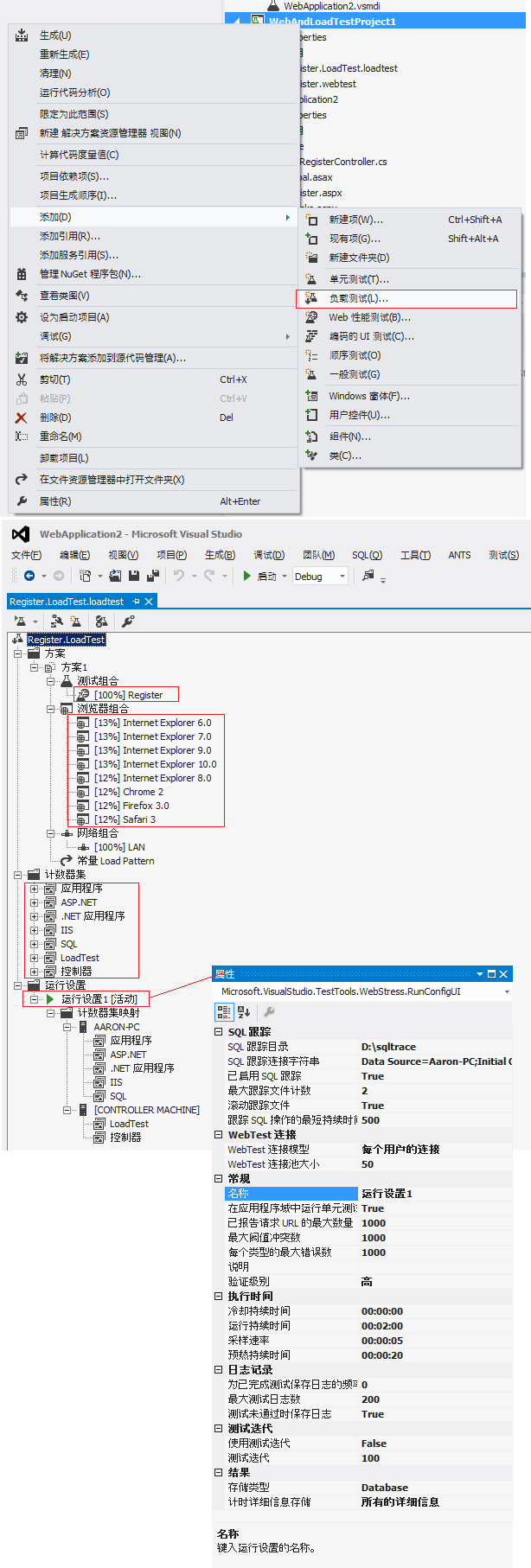Click the scissors Cut icon
The width and height of the screenshot is (531, 1568).
[x=22, y=379]
